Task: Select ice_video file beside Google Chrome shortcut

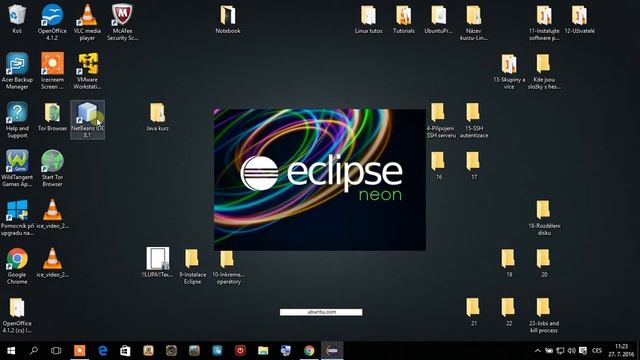Action: 52,263
